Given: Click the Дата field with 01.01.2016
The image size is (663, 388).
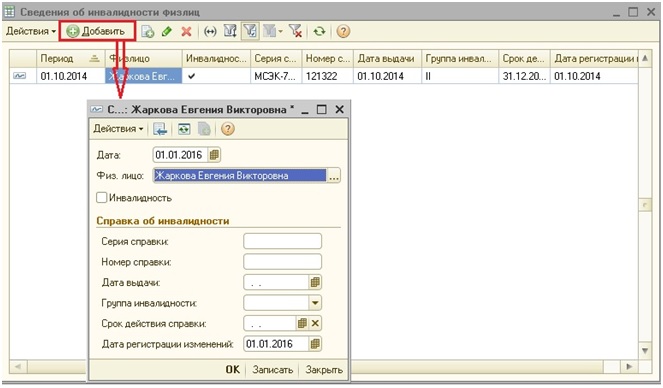Looking at the screenshot, I should tap(180, 155).
